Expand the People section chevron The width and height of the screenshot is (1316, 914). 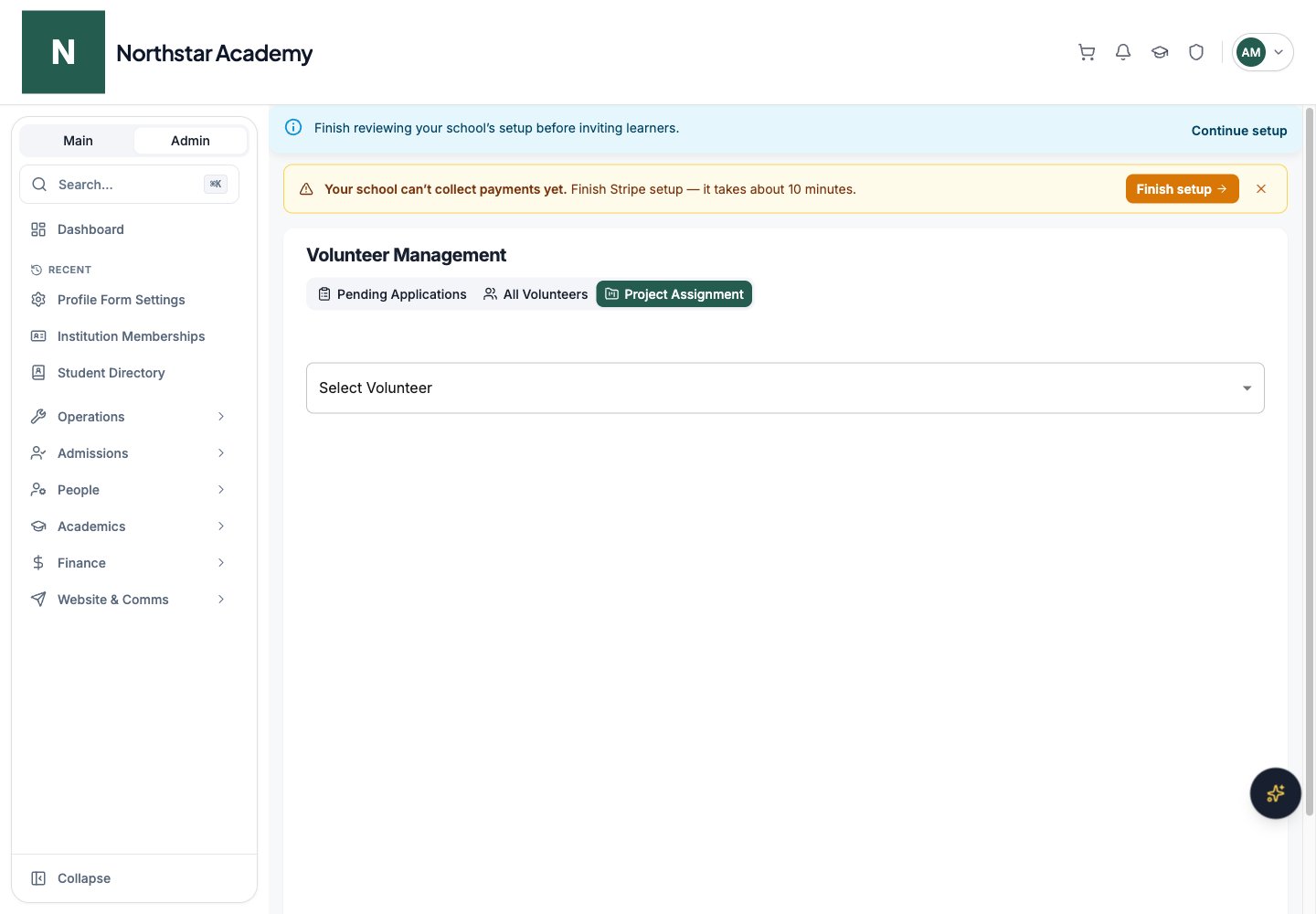221,490
